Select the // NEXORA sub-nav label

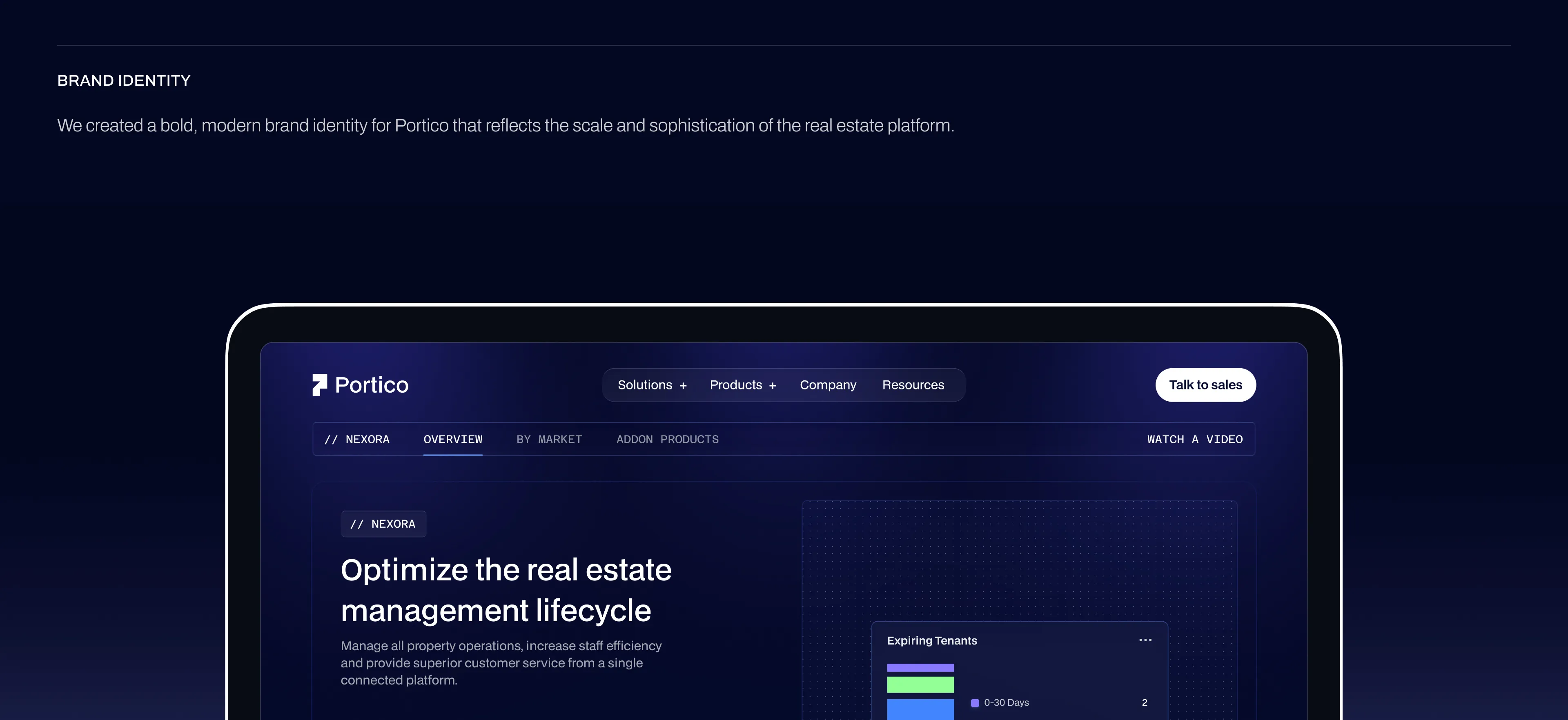point(357,440)
